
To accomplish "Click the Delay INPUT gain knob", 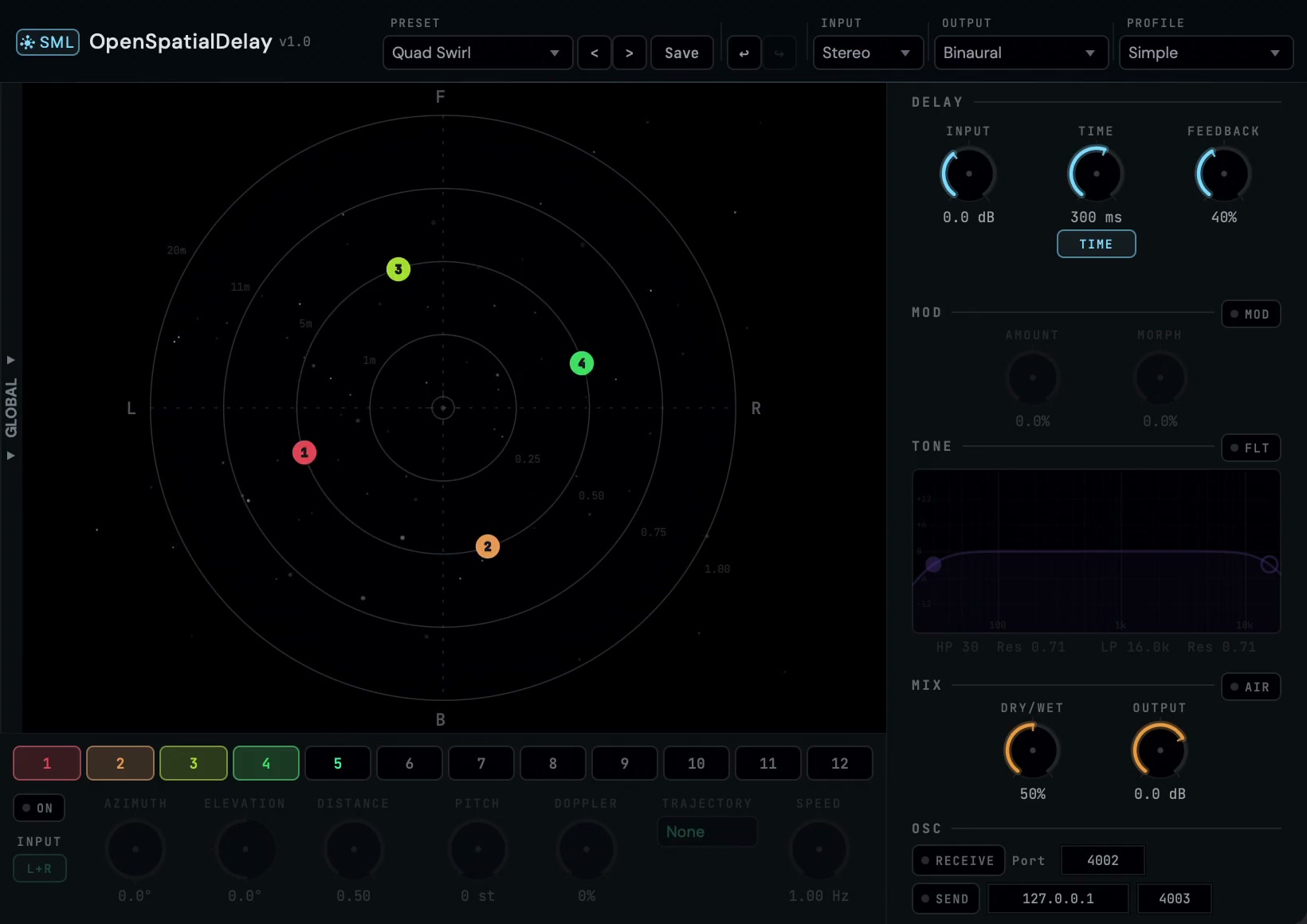I will (968, 174).
